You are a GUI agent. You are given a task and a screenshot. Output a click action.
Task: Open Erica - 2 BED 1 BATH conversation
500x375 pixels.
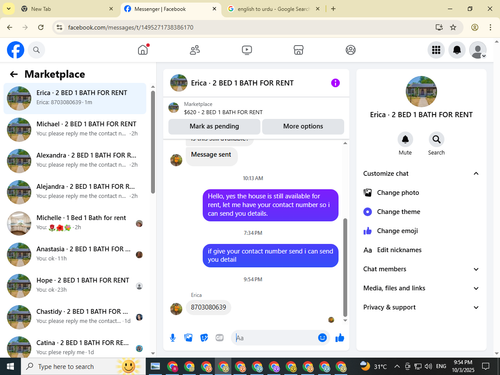[x=75, y=98]
